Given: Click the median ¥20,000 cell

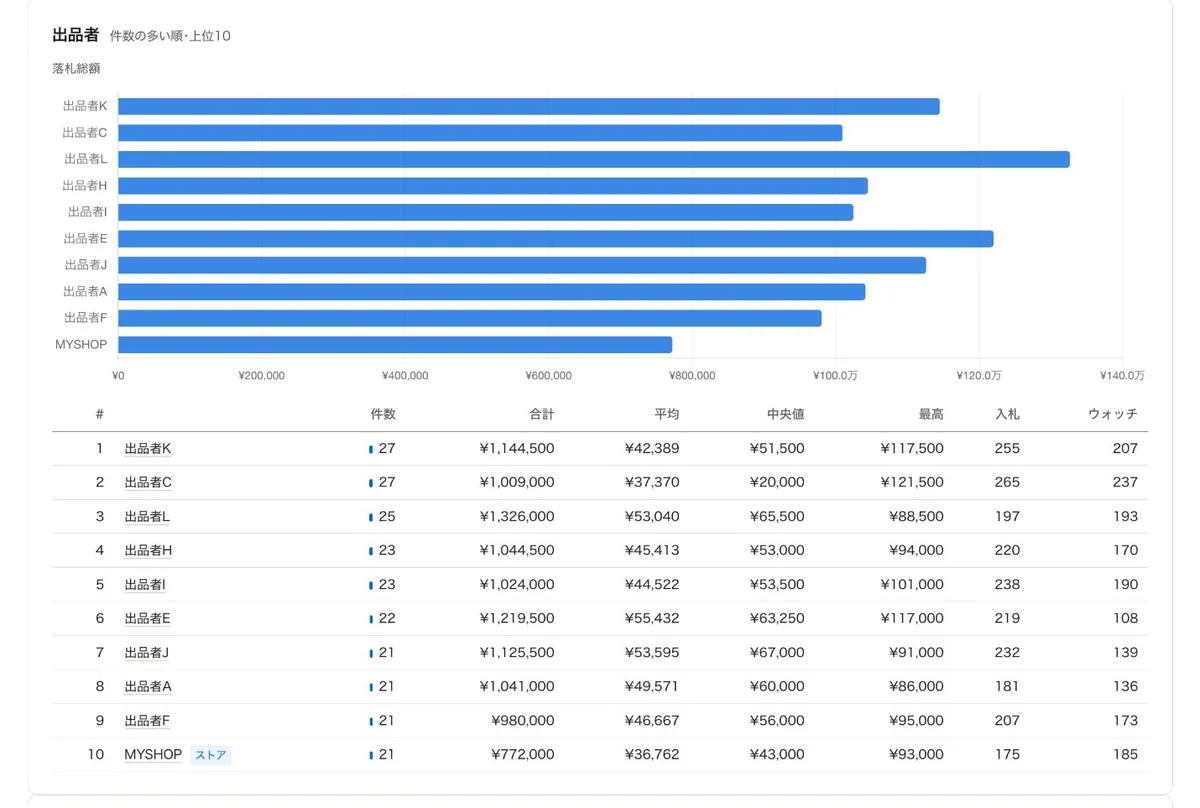Looking at the screenshot, I should click(777, 483).
